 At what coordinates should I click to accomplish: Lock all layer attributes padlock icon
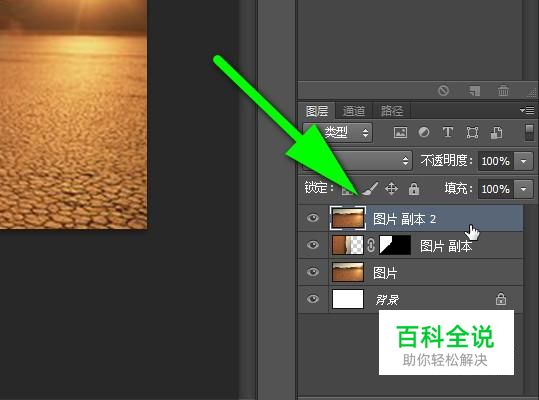pos(414,189)
